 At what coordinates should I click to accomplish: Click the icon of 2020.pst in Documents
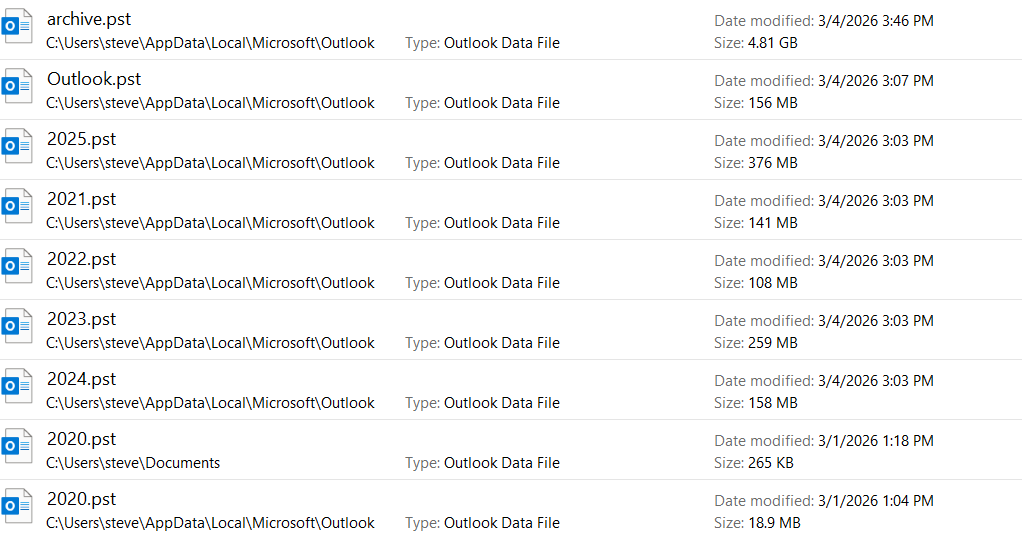coord(17,446)
